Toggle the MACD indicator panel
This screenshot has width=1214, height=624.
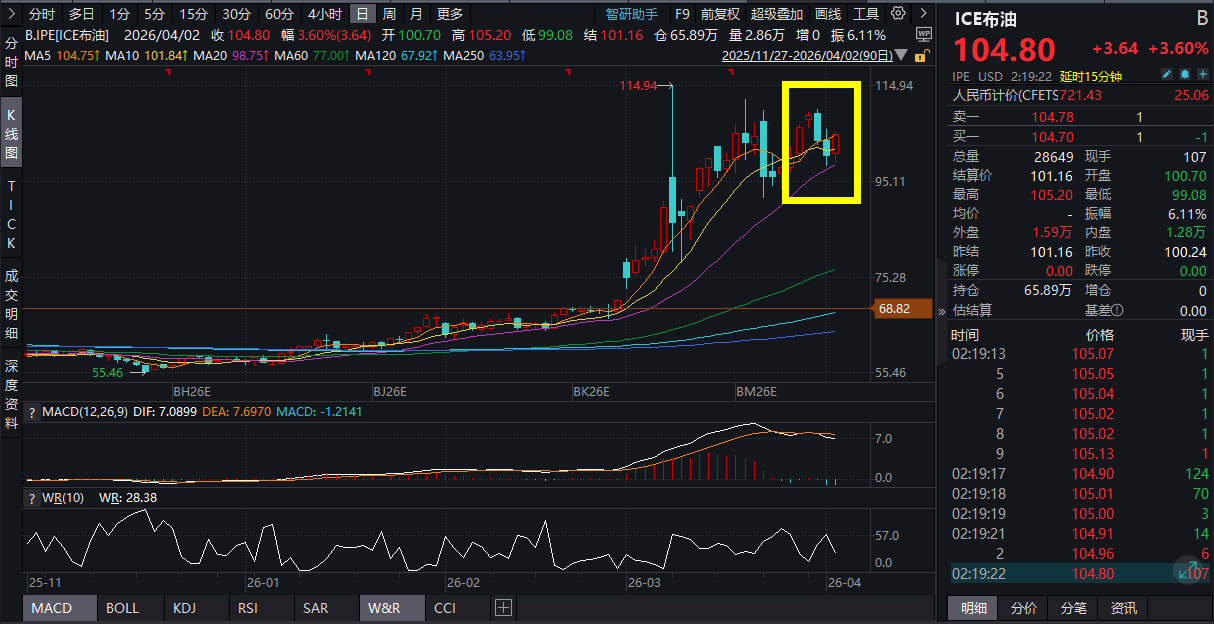point(51,608)
